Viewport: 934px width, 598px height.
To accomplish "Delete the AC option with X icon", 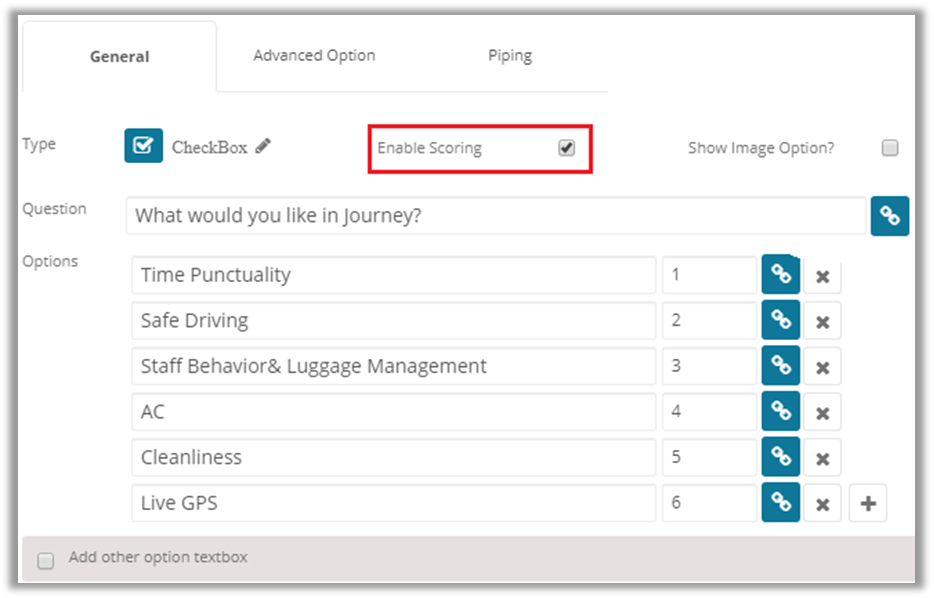I will 822,412.
